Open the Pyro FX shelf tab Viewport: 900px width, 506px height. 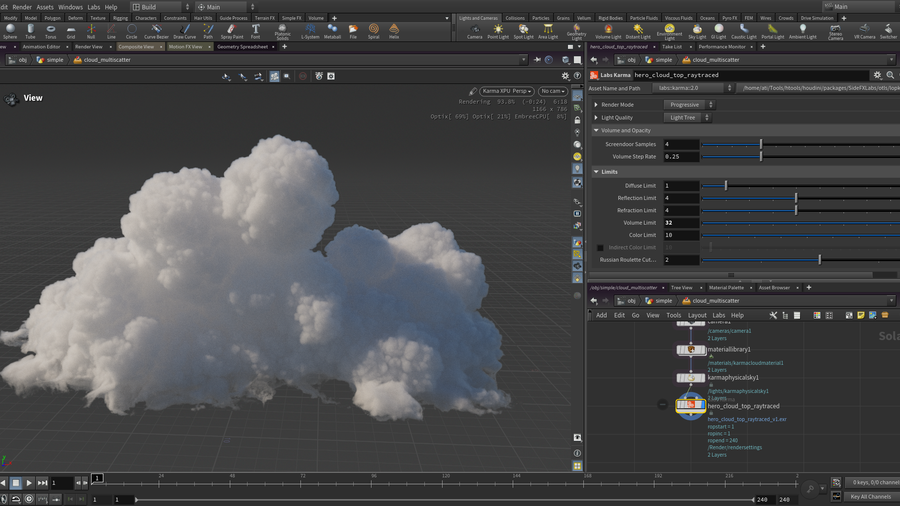(730, 18)
